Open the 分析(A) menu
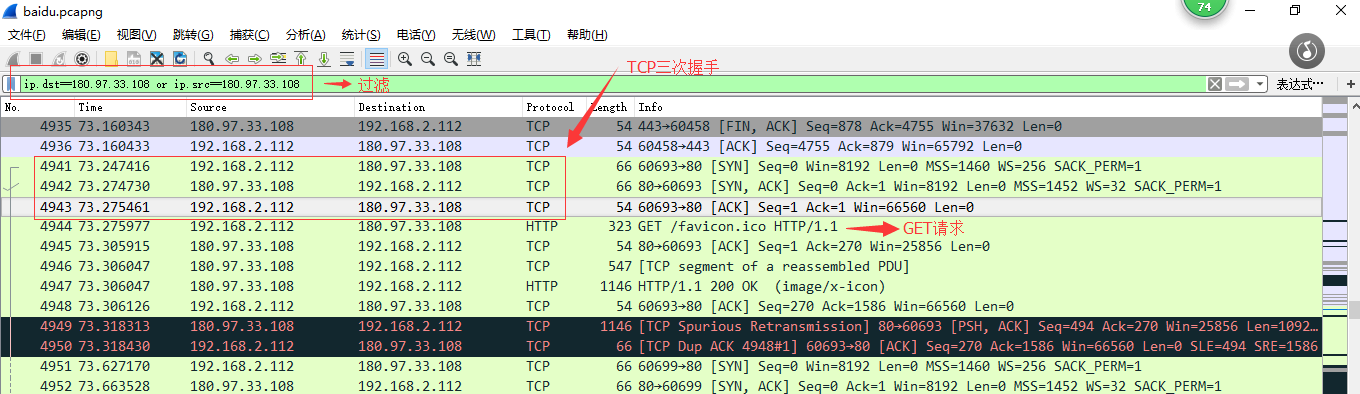This screenshot has width=1360, height=394. click(305, 35)
